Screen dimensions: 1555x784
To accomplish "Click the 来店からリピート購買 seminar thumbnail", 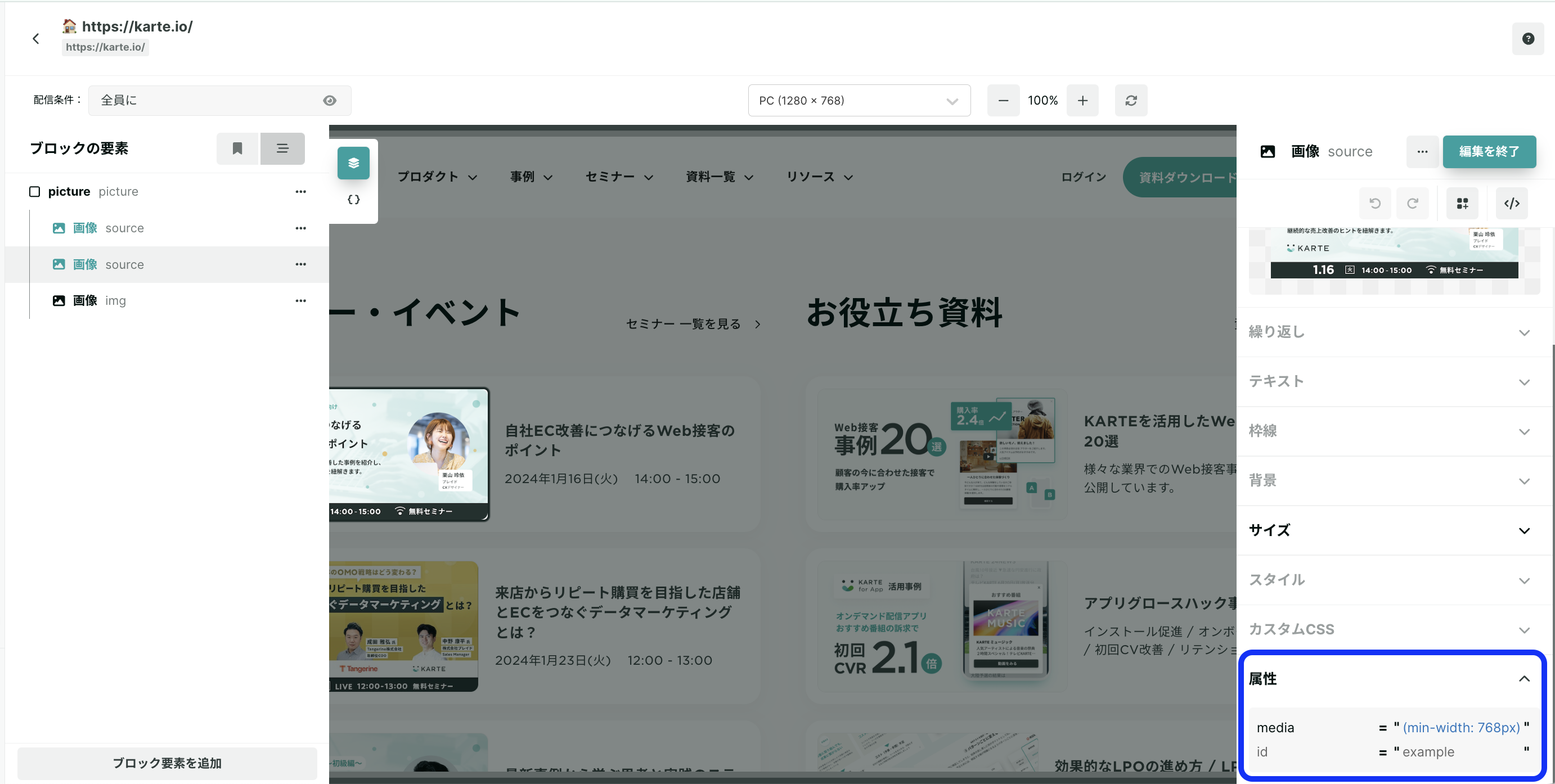I will pyautogui.click(x=403, y=626).
